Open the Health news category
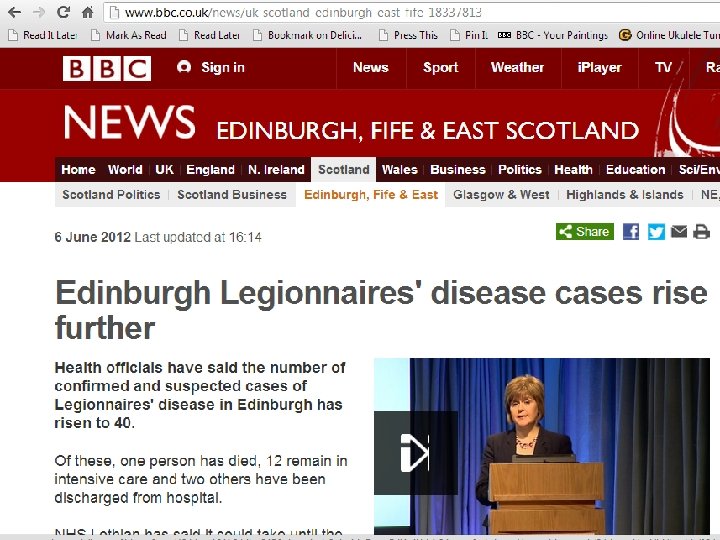Image resolution: width=720 pixels, height=540 pixels. [x=573, y=169]
